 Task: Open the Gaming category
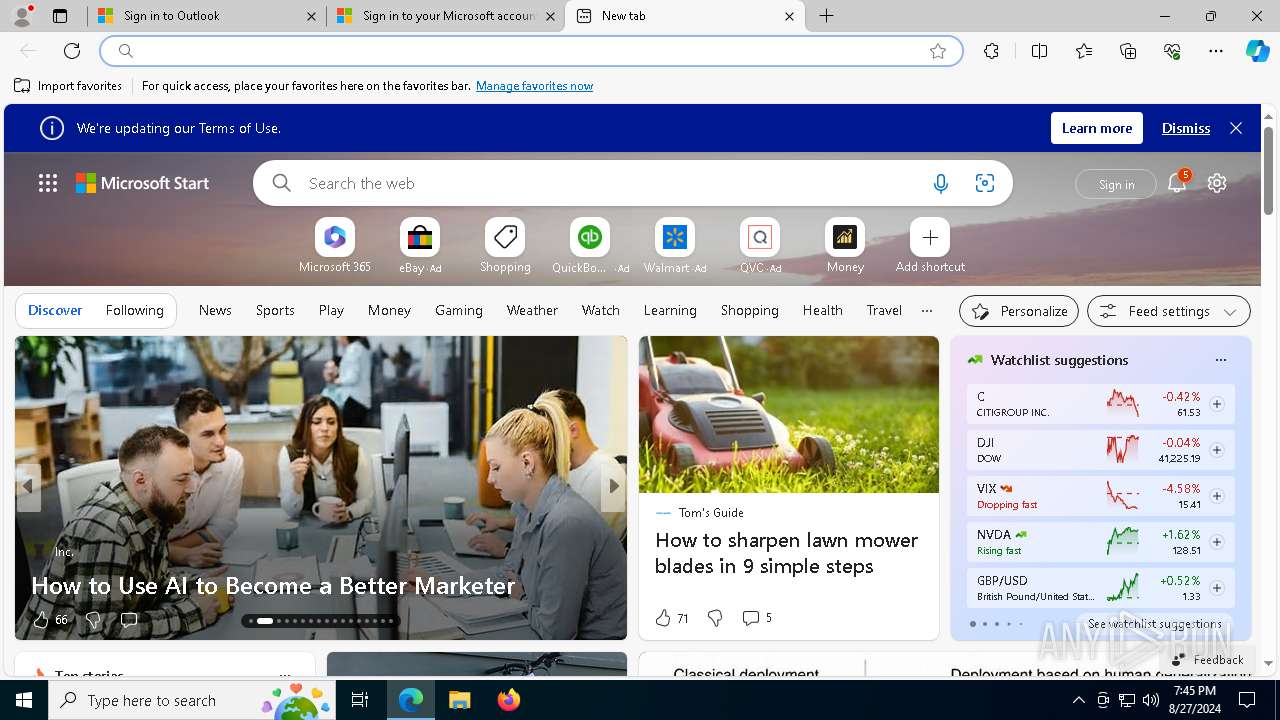(459, 310)
